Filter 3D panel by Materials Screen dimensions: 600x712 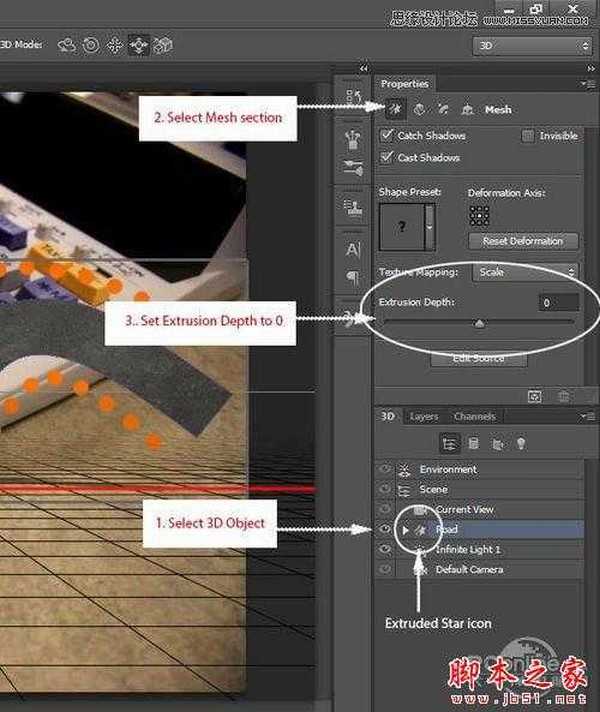pos(496,443)
